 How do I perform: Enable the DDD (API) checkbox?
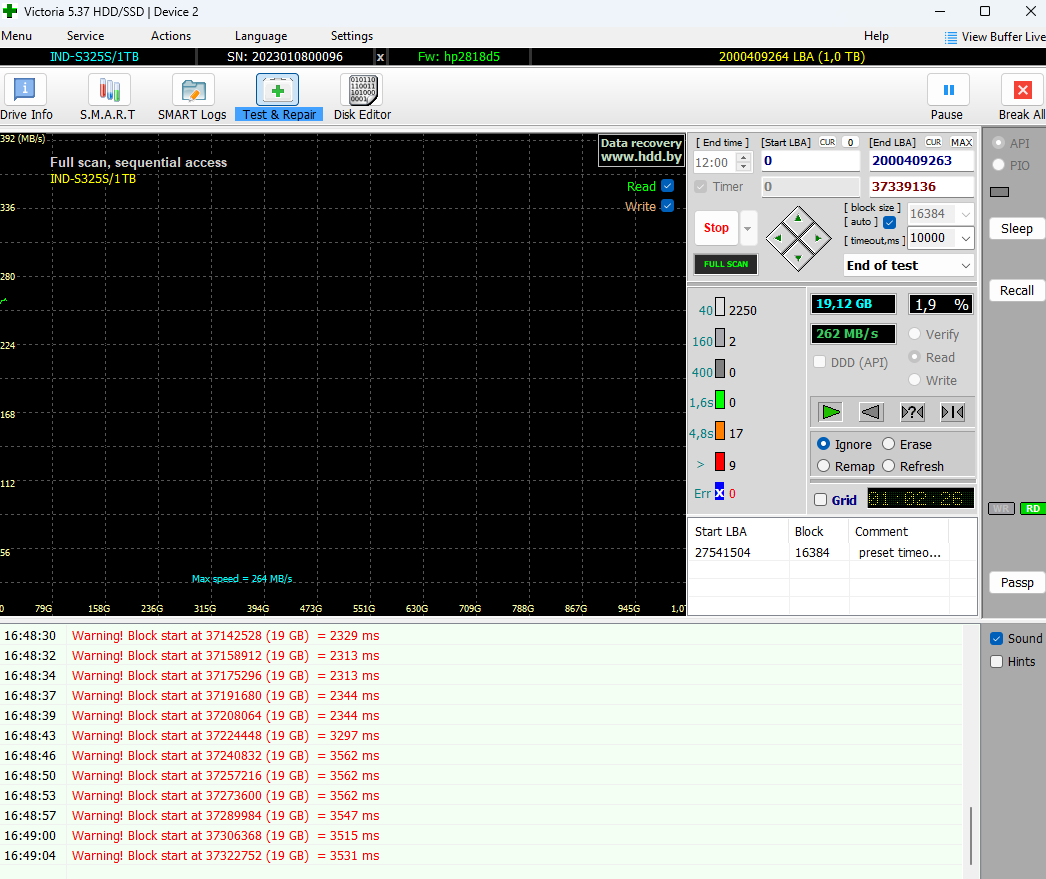(x=820, y=362)
